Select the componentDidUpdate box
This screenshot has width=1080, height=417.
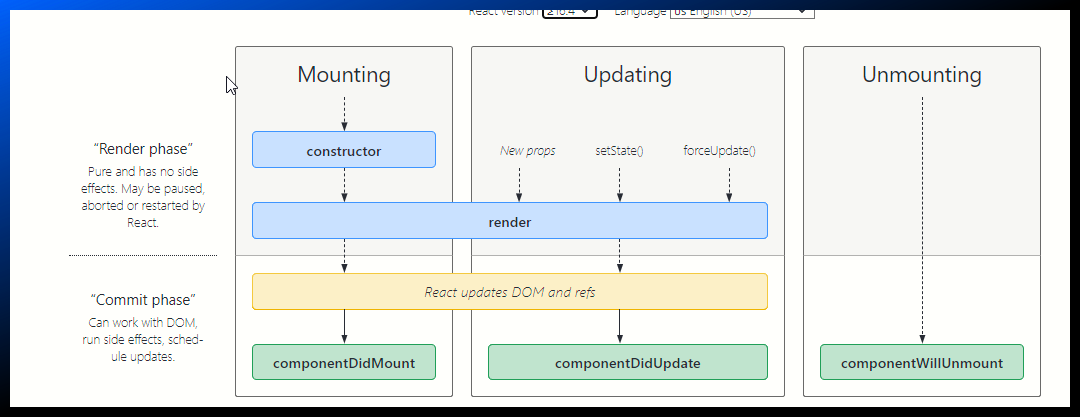627,362
